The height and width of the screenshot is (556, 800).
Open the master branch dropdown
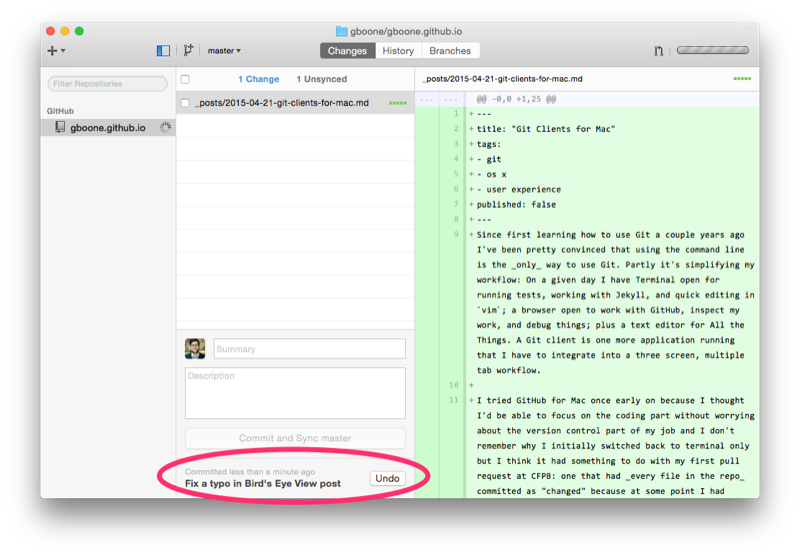click(x=224, y=50)
